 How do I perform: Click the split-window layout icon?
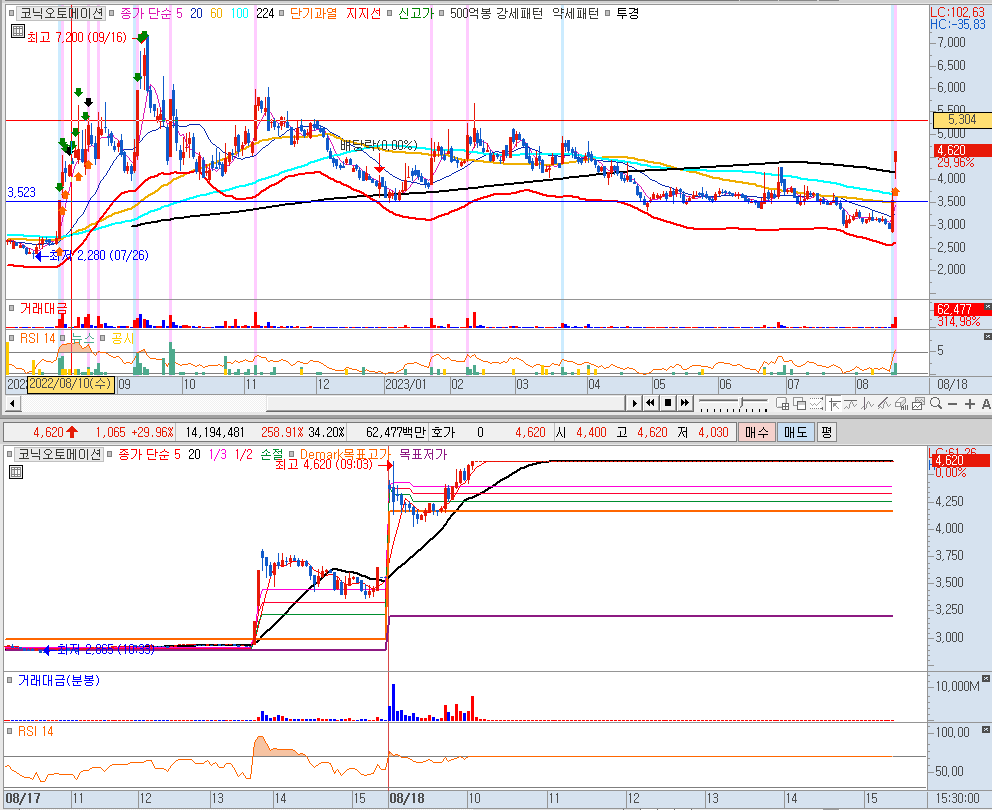(x=783, y=403)
